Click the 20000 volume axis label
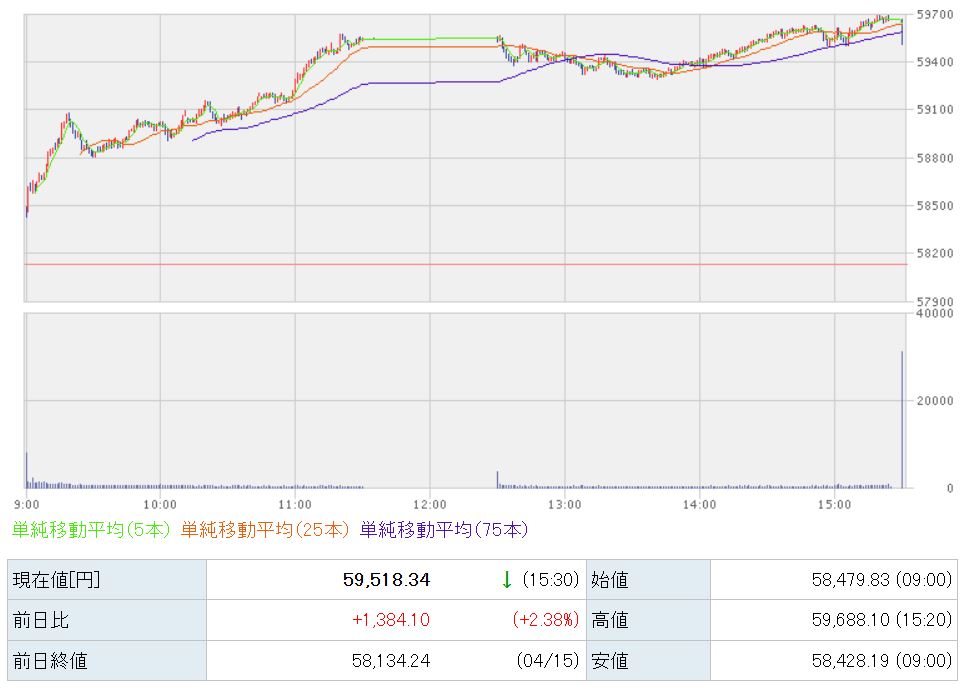 point(932,401)
